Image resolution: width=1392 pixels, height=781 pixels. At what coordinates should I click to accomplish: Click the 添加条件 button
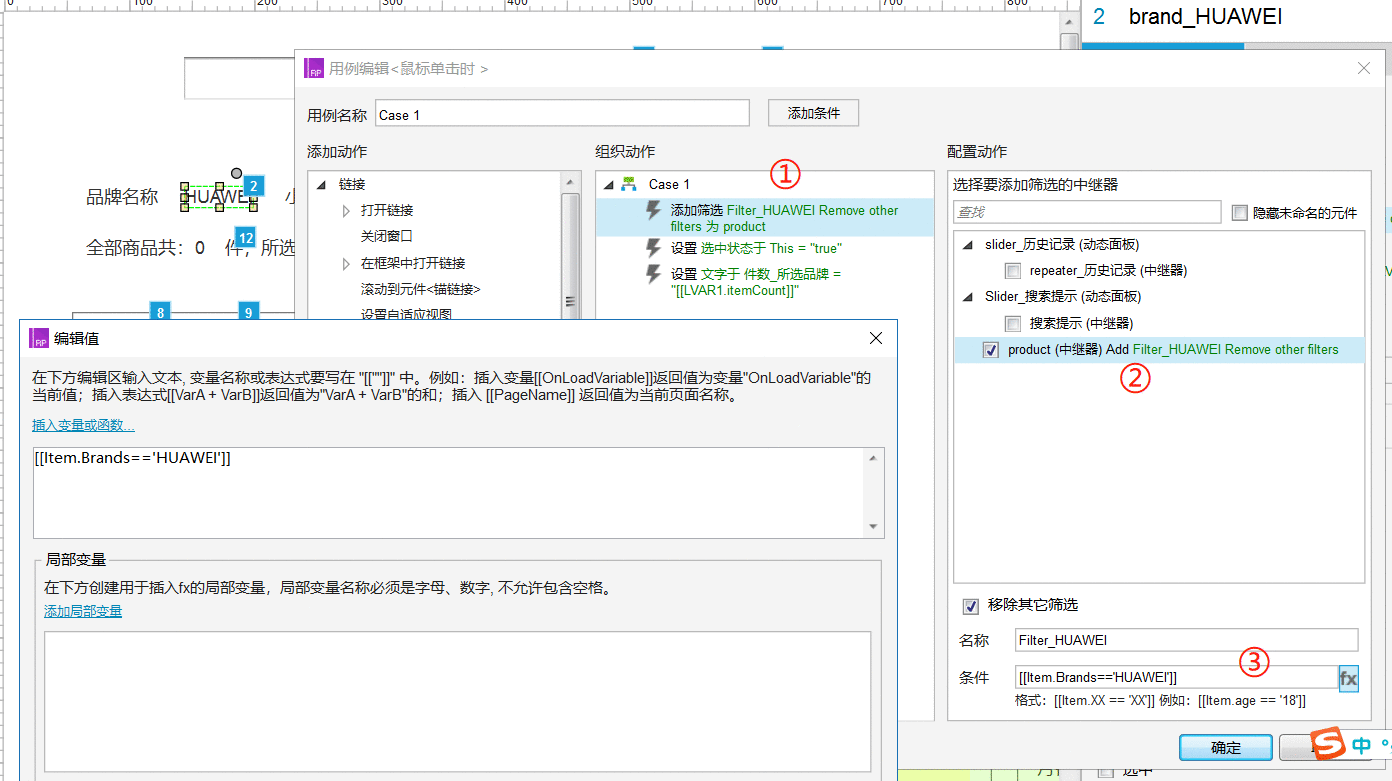click(813, 113)
